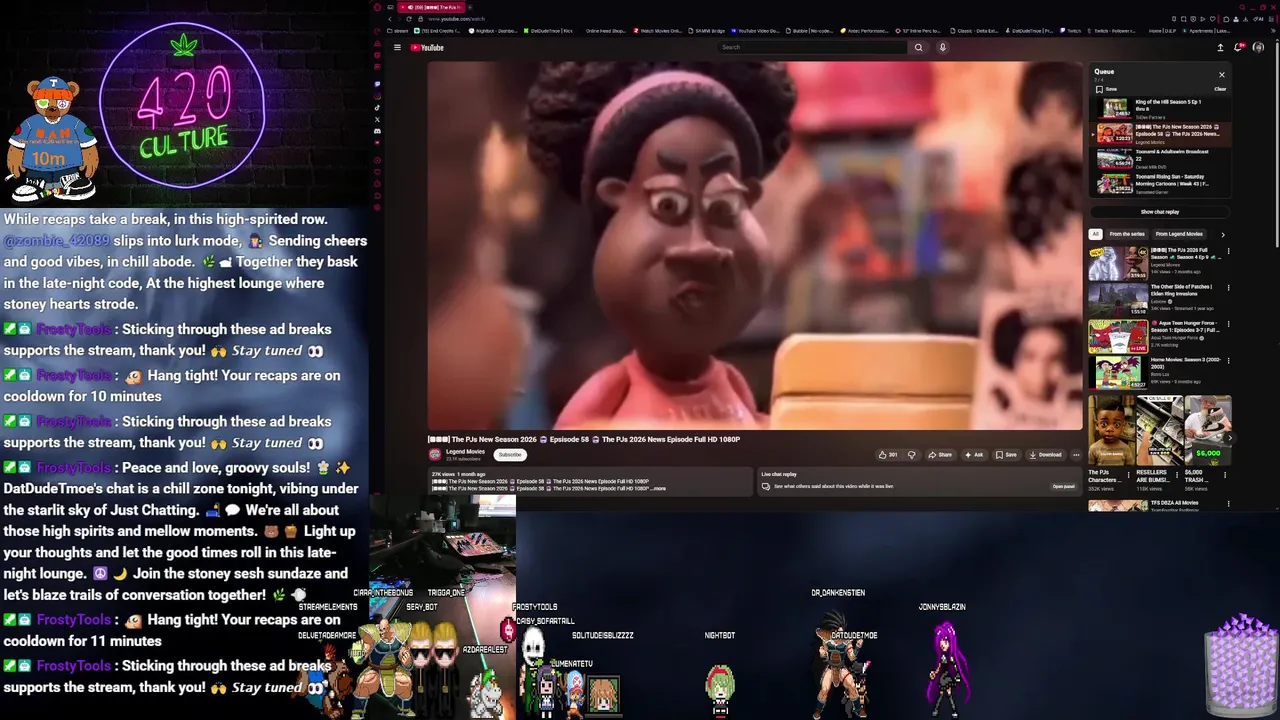Open YouTube notifications bell

pos(1239,47)
